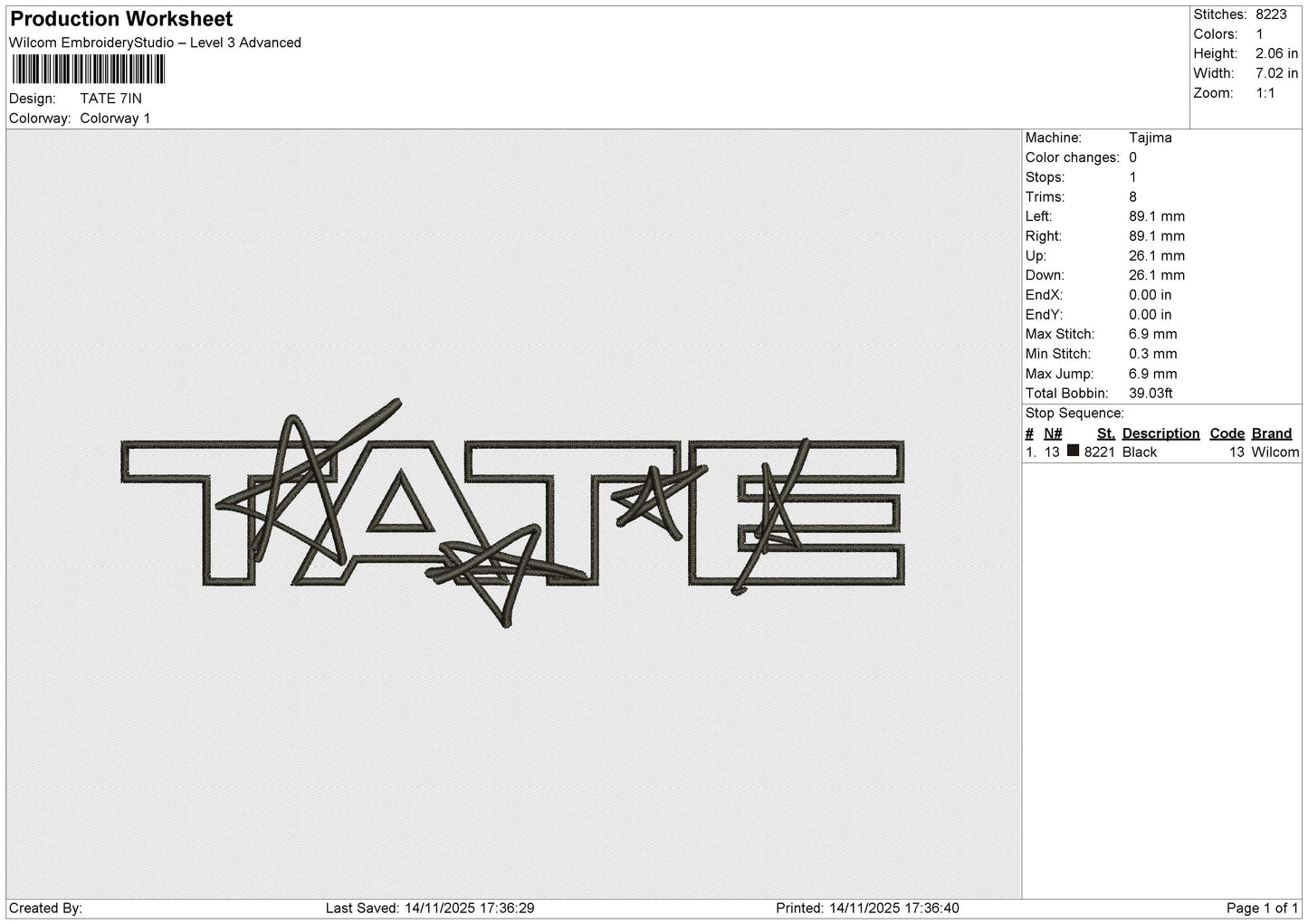
Task: Click the Brand column header
Action: (1272, 433)
